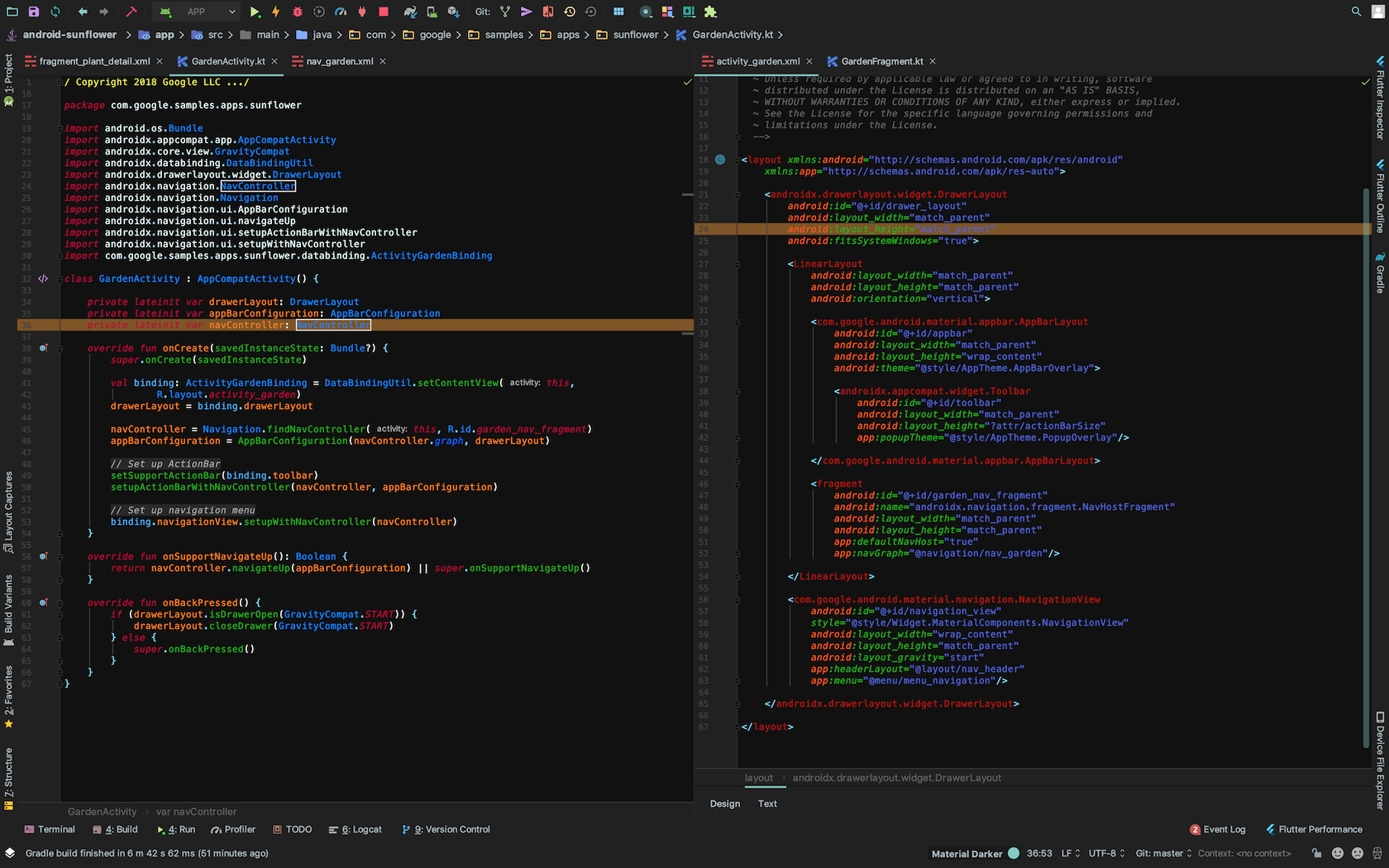
Task: Open the Git: master branch dropdown
Action: point(1162,853)
